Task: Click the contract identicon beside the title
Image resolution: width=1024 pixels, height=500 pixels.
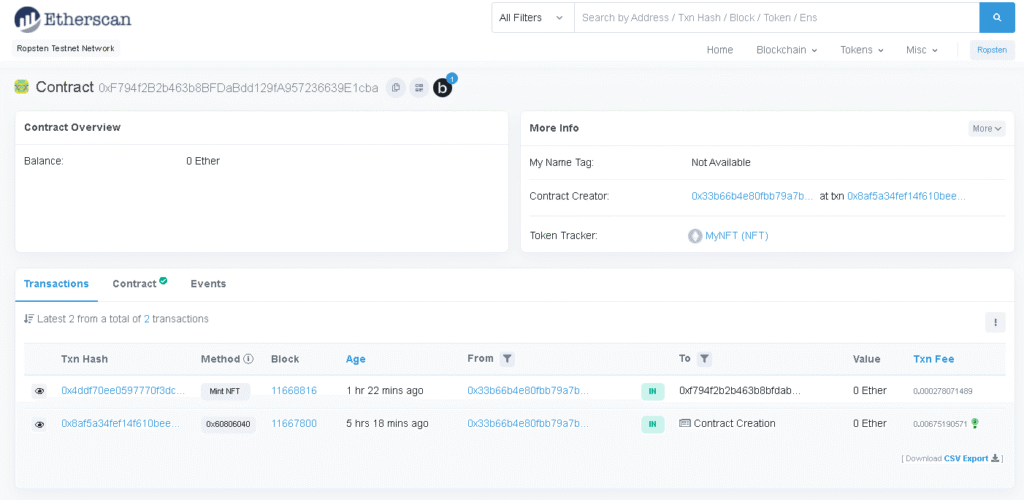Action: (22, 87)
